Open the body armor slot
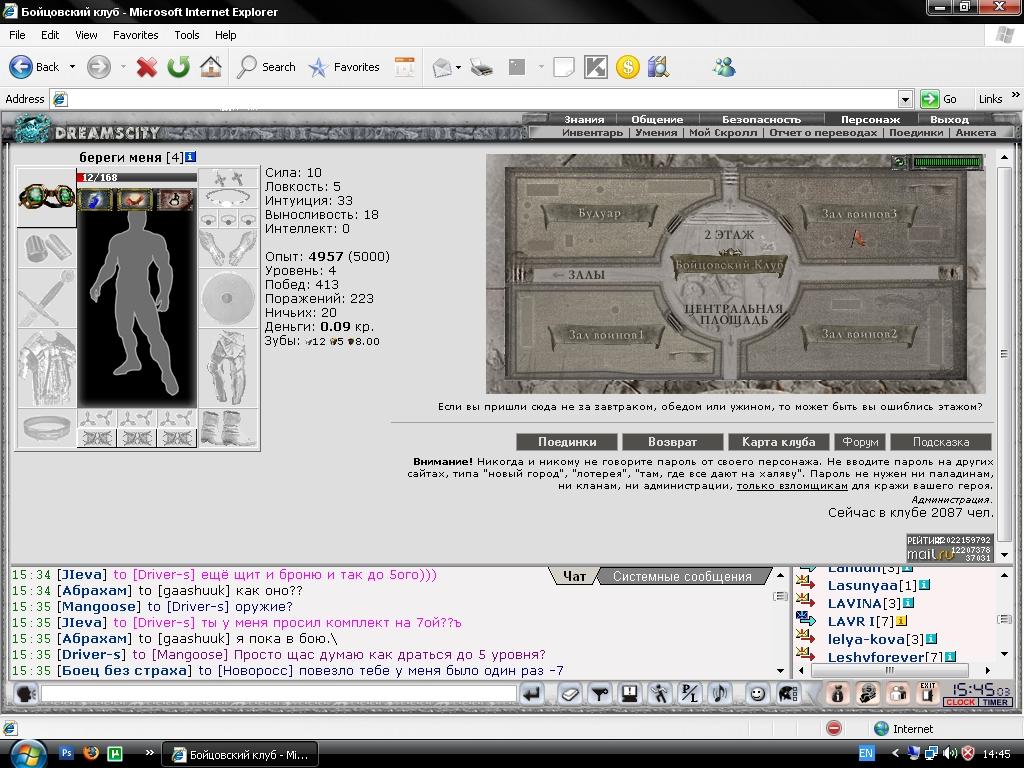 [46, 368]
